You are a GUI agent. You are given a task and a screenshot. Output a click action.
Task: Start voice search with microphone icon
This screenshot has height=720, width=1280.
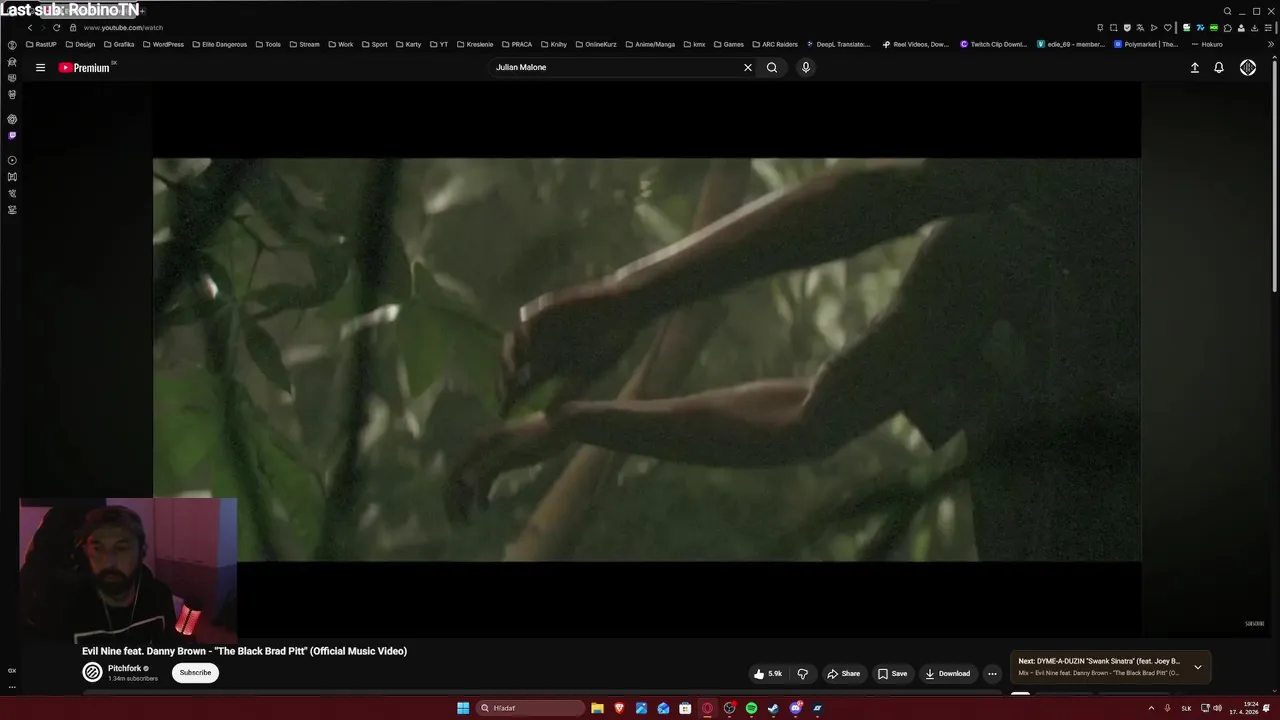pos(806,67)
